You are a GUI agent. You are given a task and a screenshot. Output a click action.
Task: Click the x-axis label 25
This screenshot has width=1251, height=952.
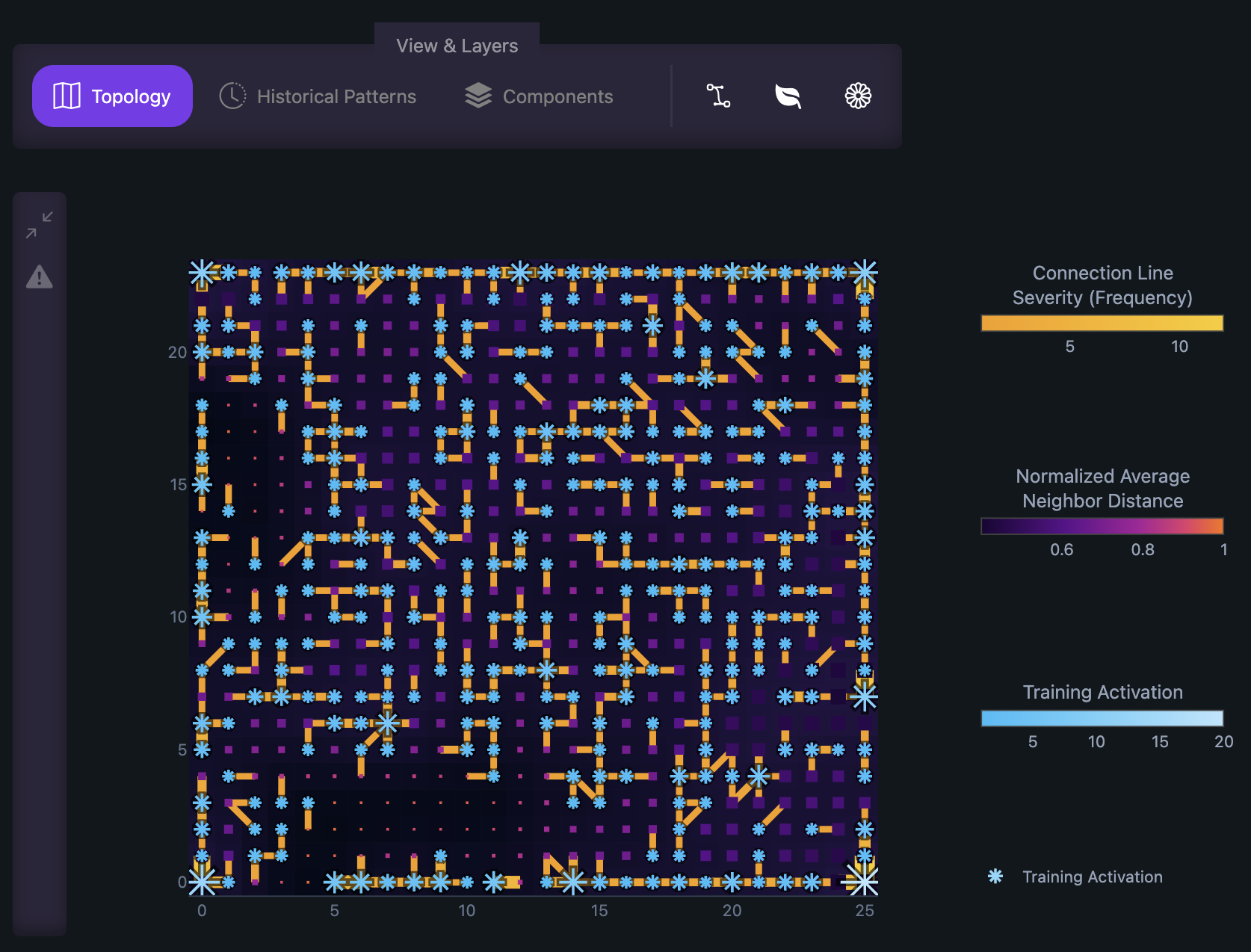coord(865,910)
